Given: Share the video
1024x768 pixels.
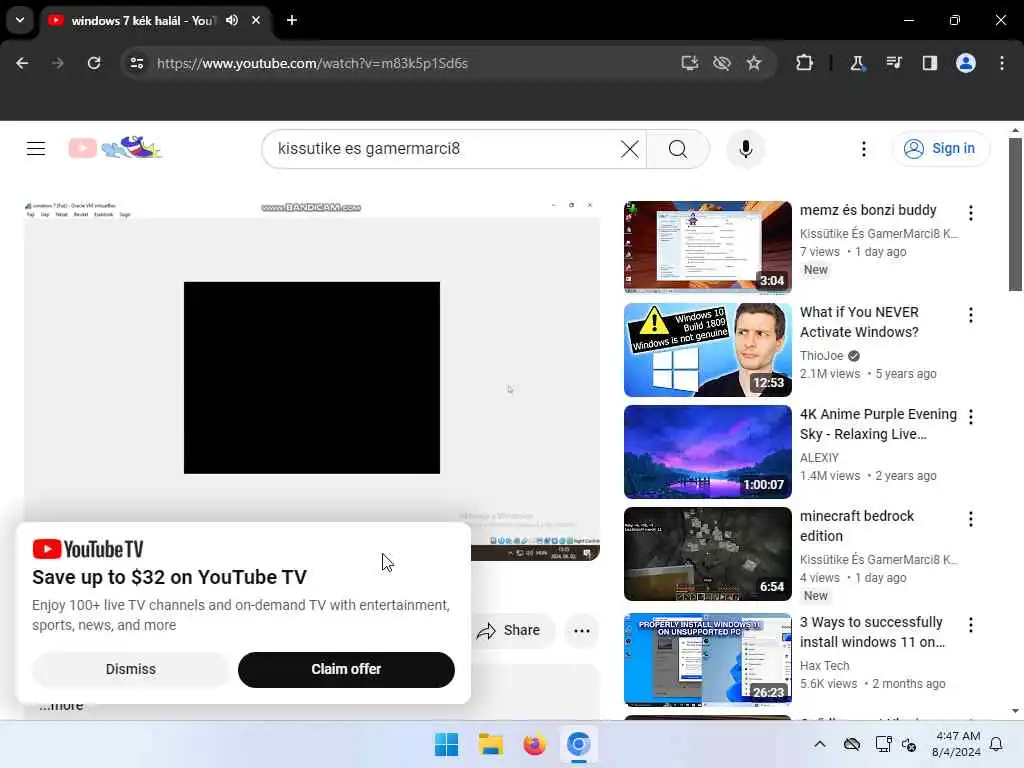Looking at the screenshot, I should click(512, 631).
